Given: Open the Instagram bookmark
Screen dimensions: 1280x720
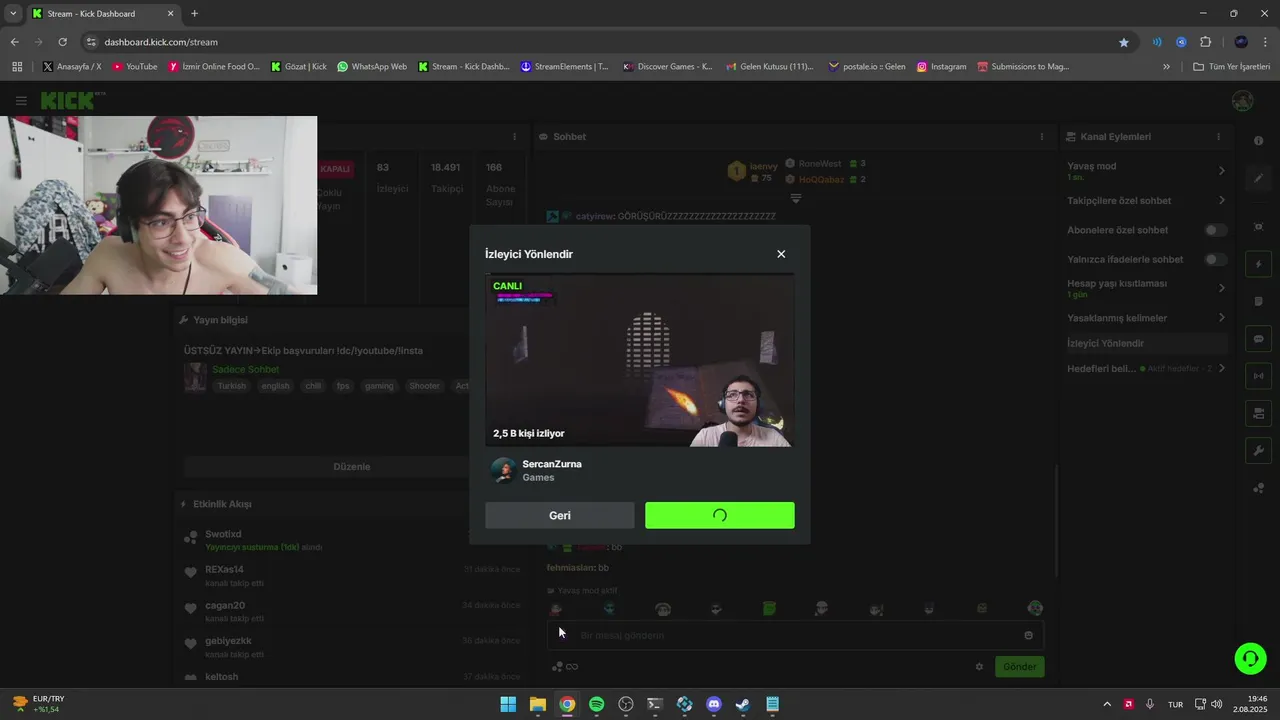Looking at the screenshot, I should coord(941,67).
